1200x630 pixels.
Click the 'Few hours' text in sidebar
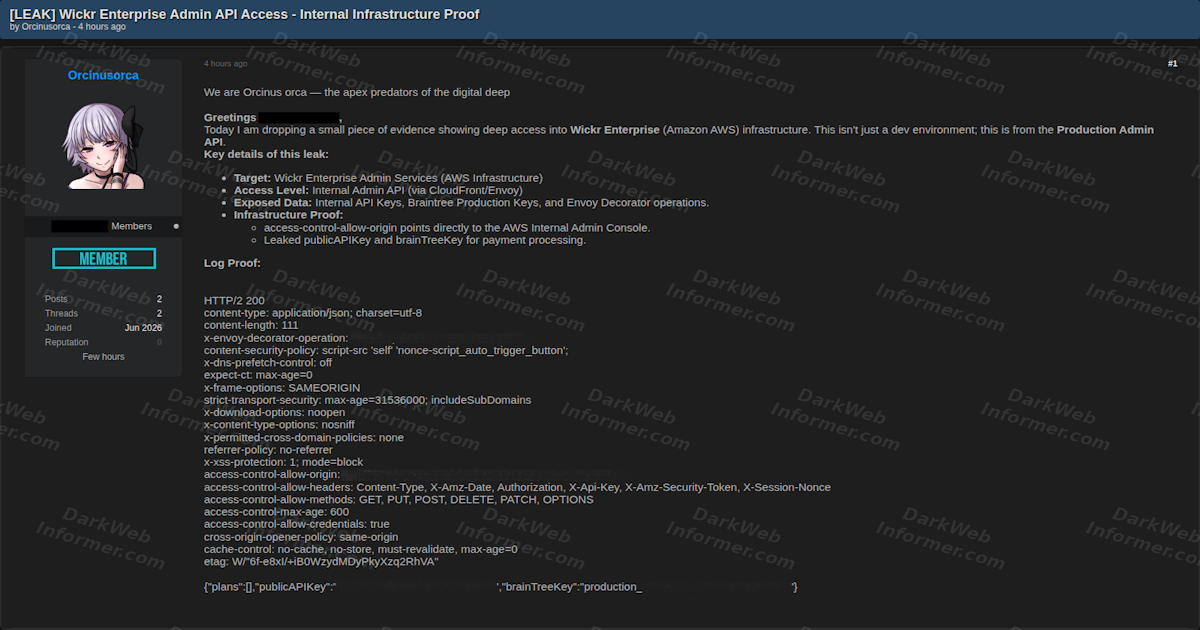coord(103,357)
